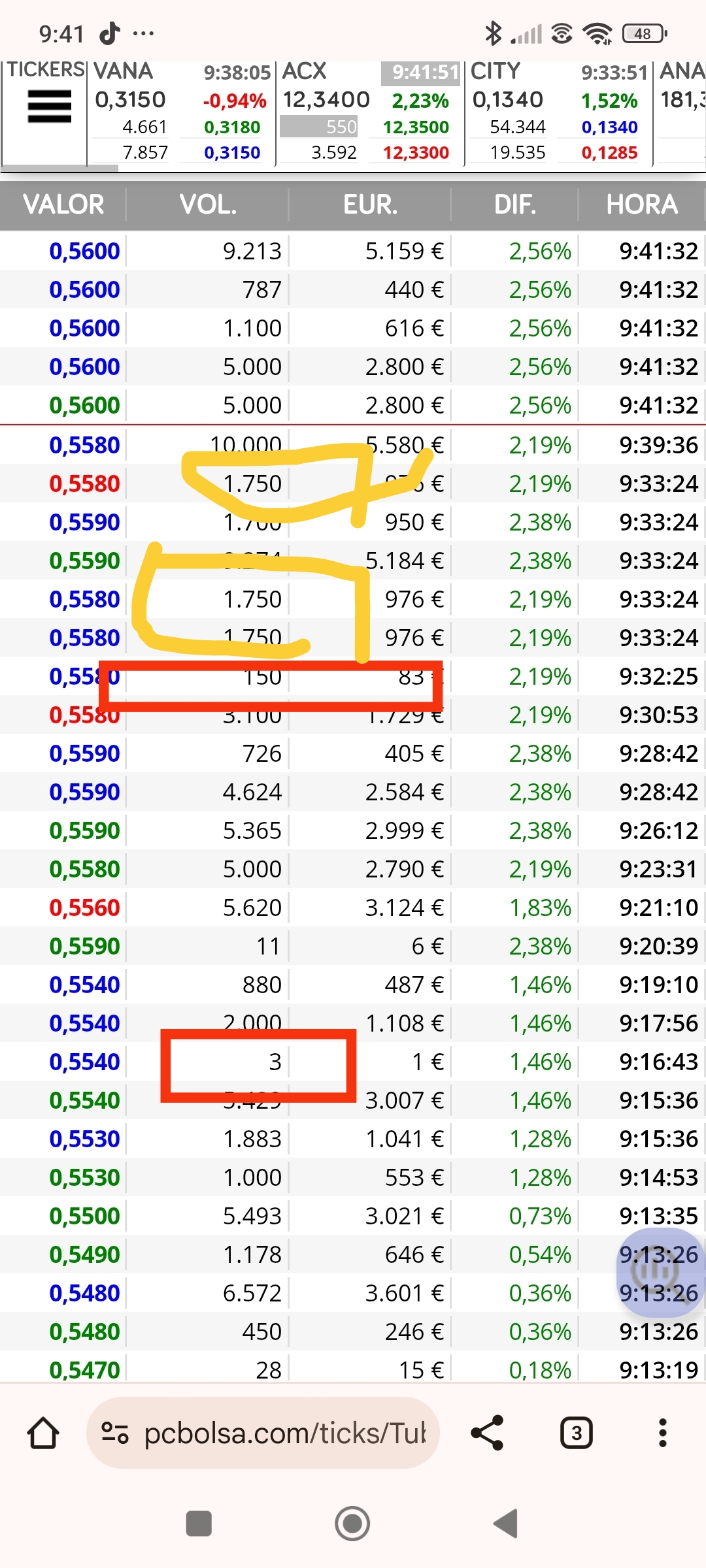Open the TICKERS hamburger menu
Viewport: 706px width, 1568px height.
50,106
